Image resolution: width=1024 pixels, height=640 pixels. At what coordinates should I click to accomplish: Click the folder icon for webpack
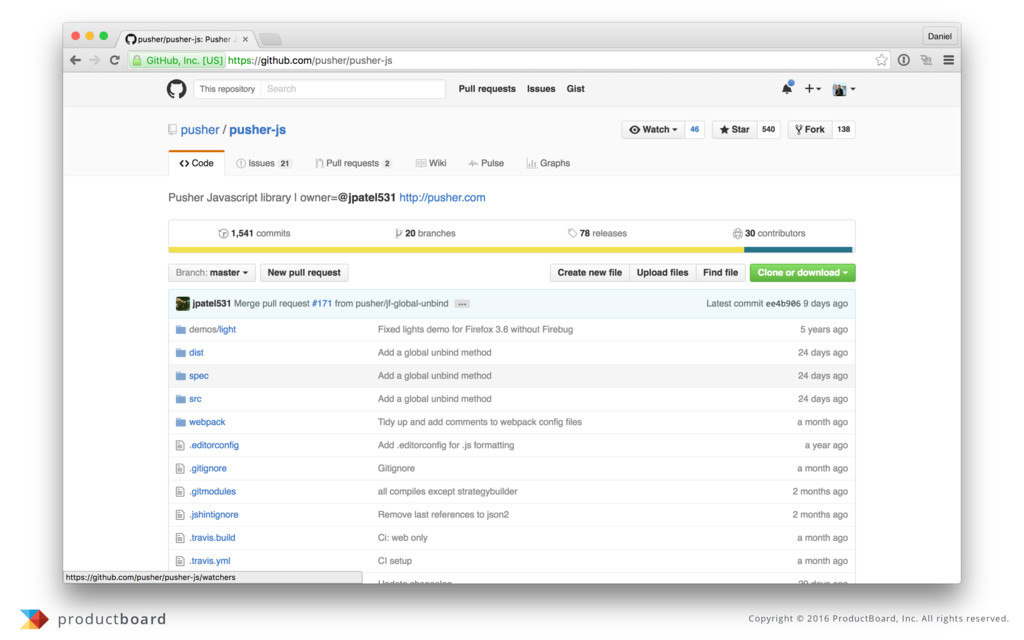[180, 423]
